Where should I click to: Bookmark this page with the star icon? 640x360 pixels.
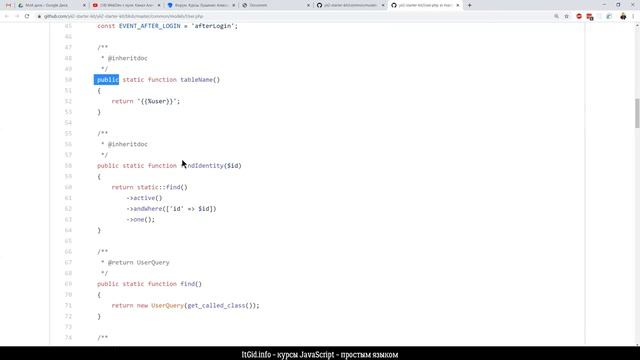pyautogui.click(x=567, y=16)
